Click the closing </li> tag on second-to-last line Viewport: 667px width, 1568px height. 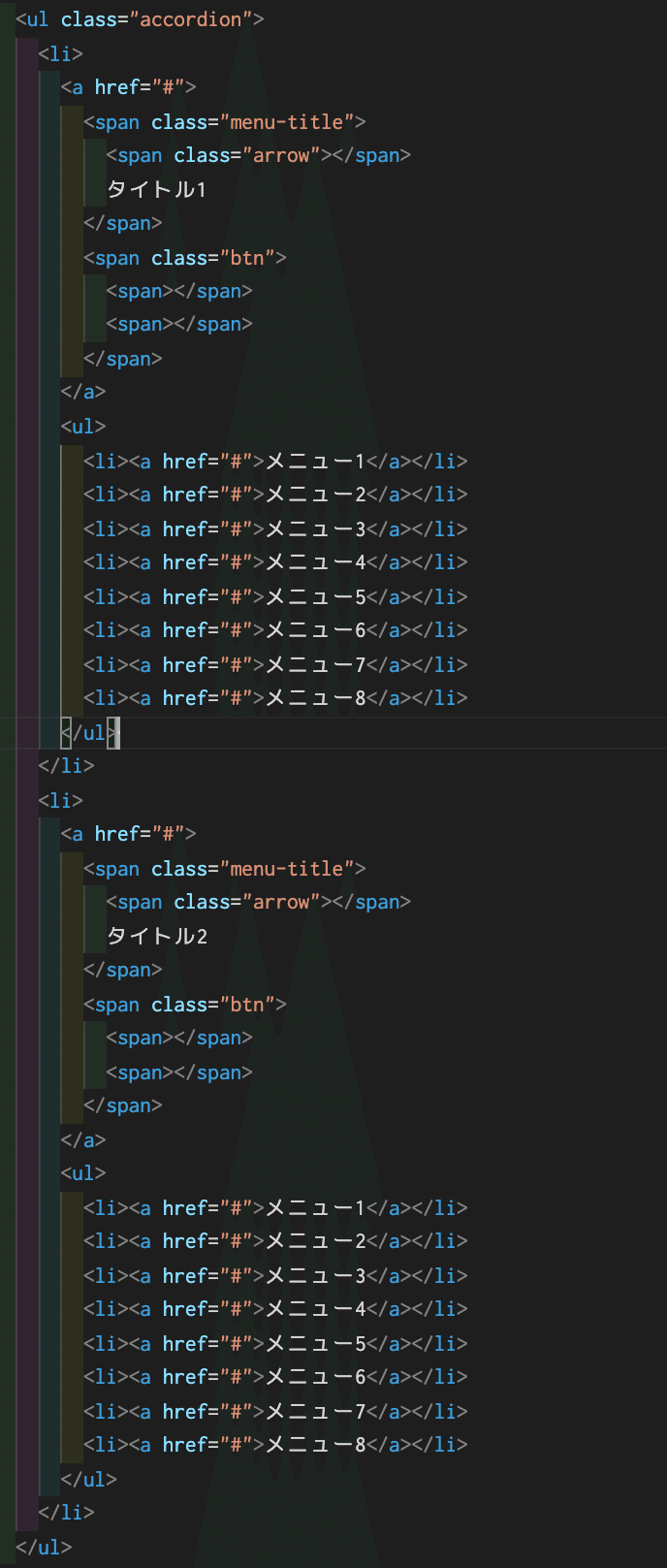click(x=66, y=1512)
